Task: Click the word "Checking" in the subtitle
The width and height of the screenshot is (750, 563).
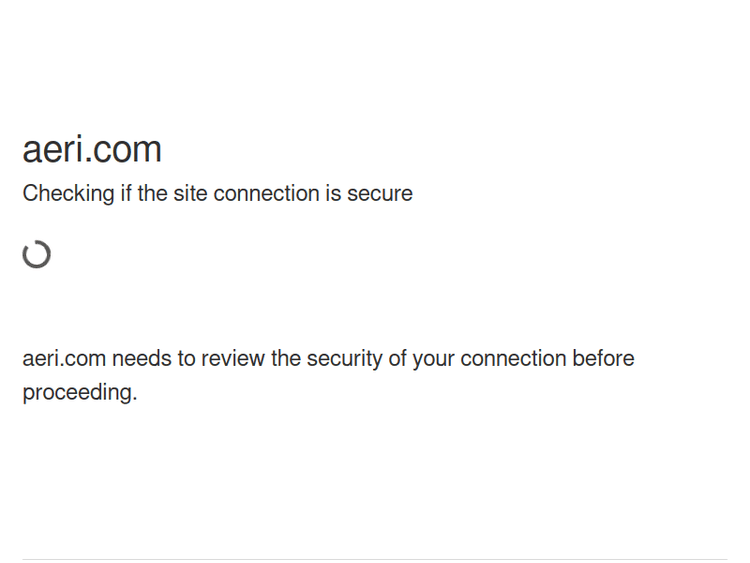Action: click(68, 194)
